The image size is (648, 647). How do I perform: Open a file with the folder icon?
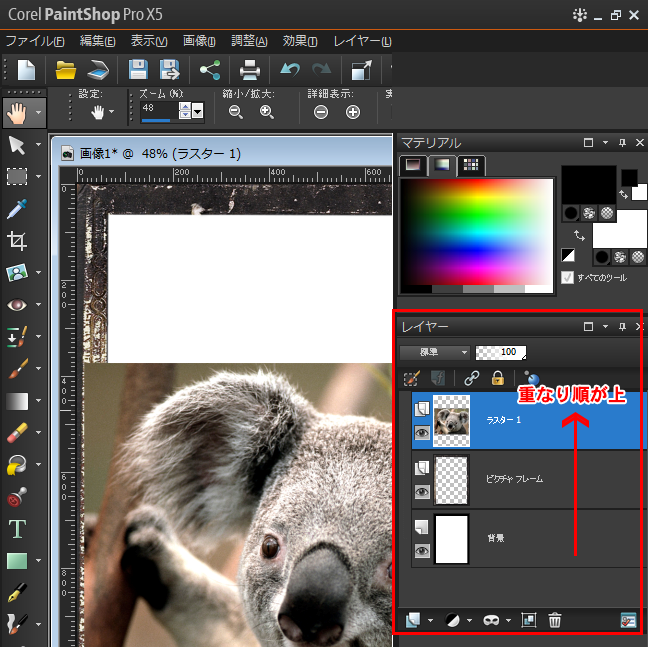coord(66,70)
